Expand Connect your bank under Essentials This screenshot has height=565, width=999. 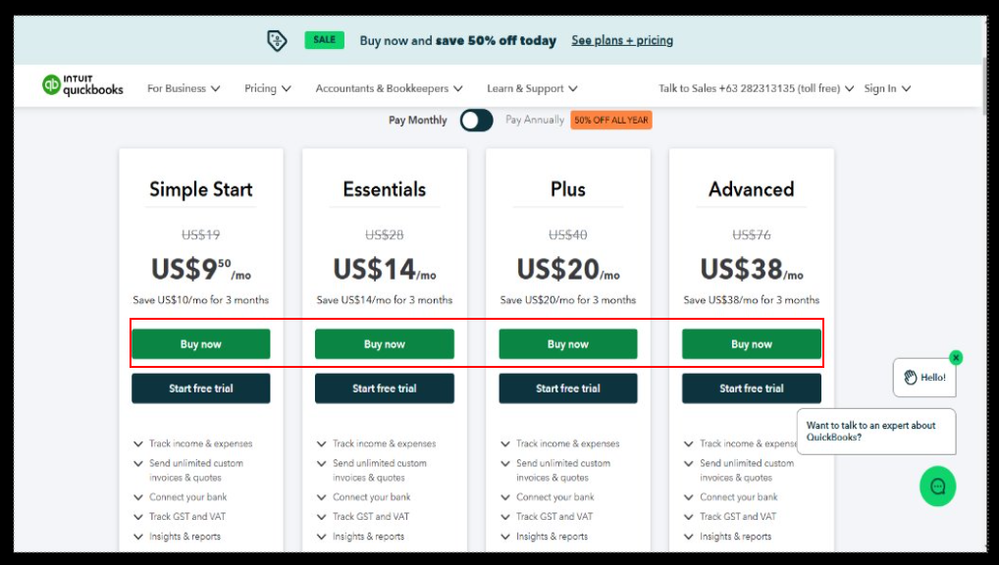click(364, 497)
